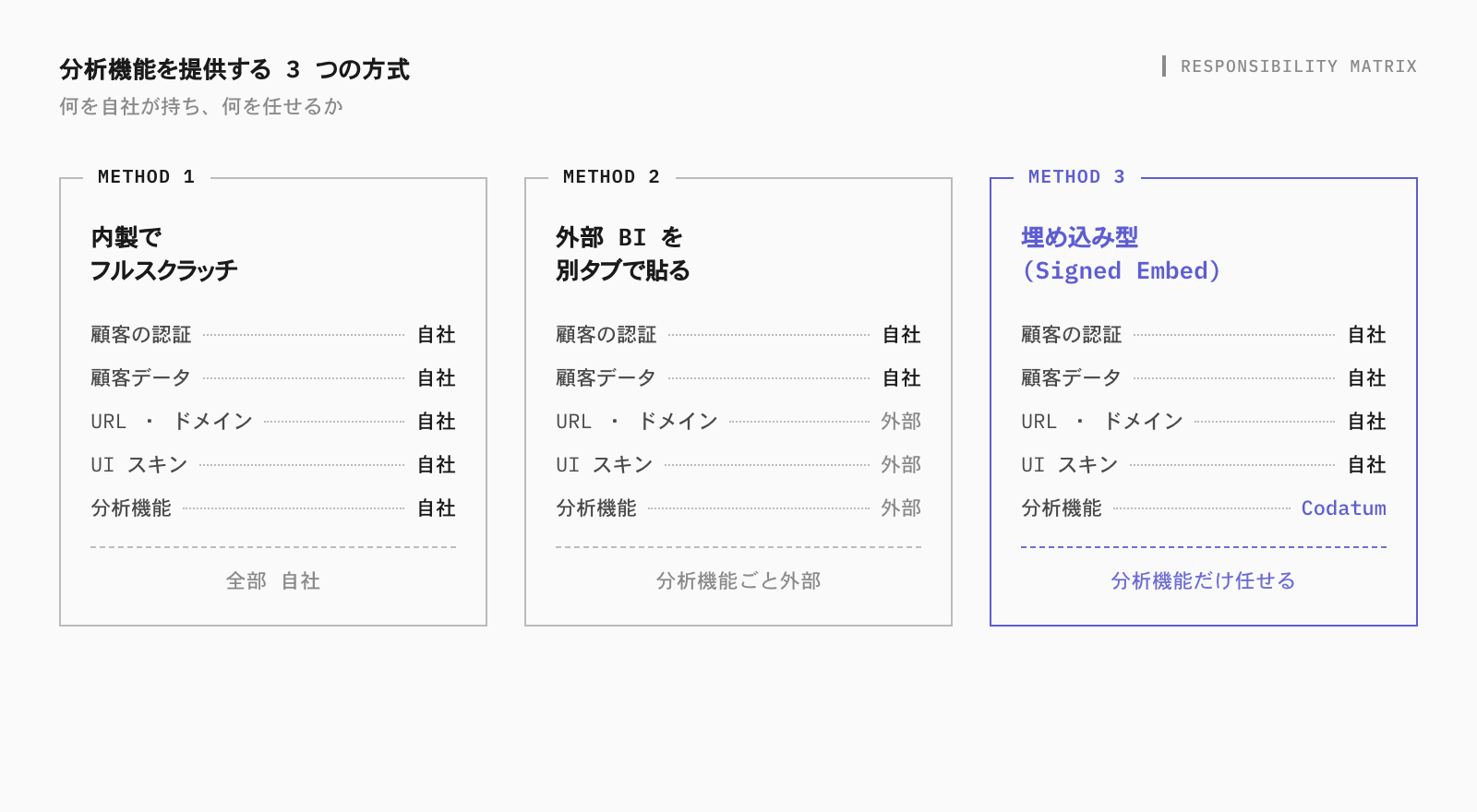Click the RESPONSIBILITY MATRIX label
Image resolution: width=1477 pixels, height=812 pixels.
1299,66
